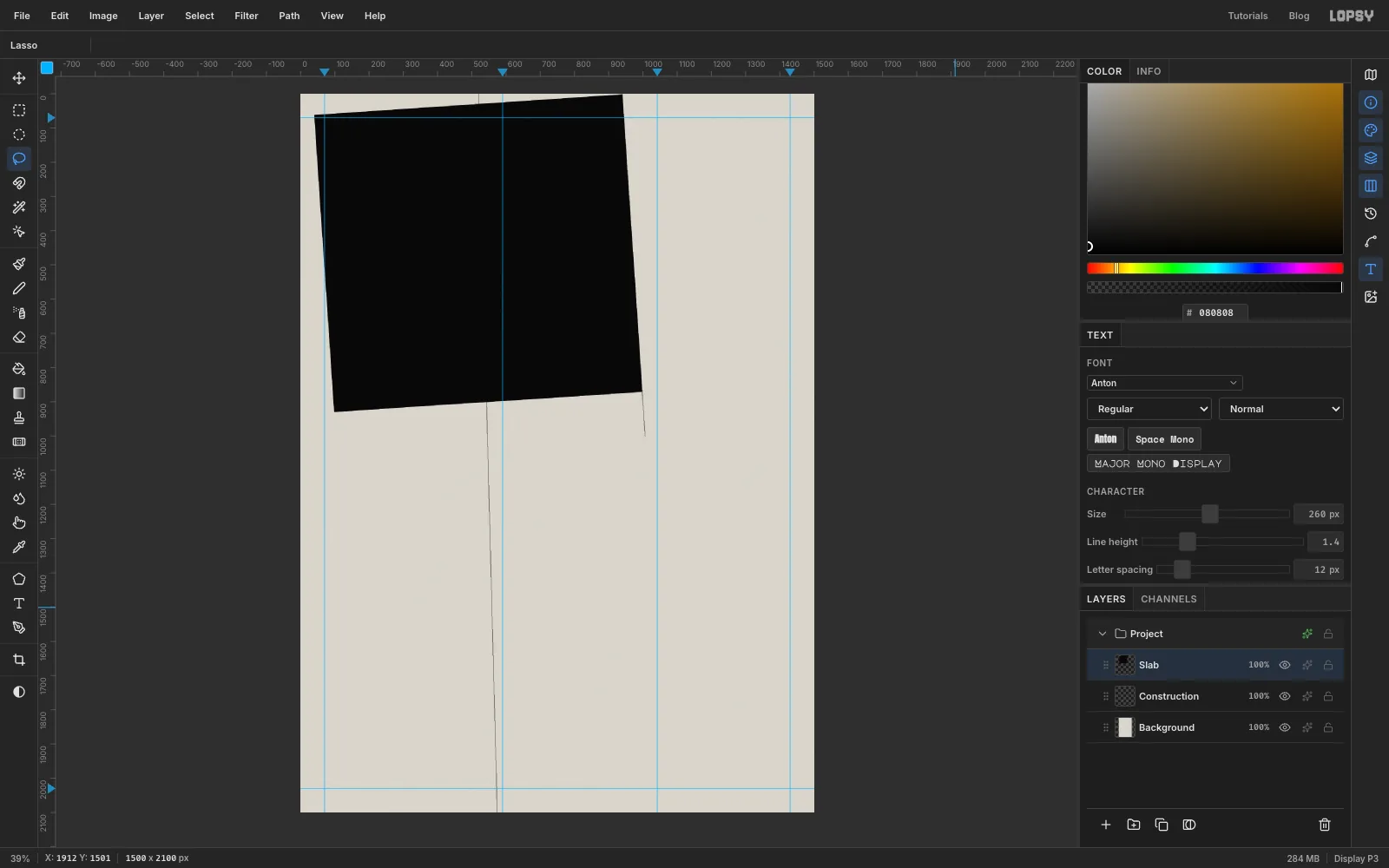Screen dimensions: 1389x868
Task: Delete layer with the trash icon
Action: [x=1325, y=825]
